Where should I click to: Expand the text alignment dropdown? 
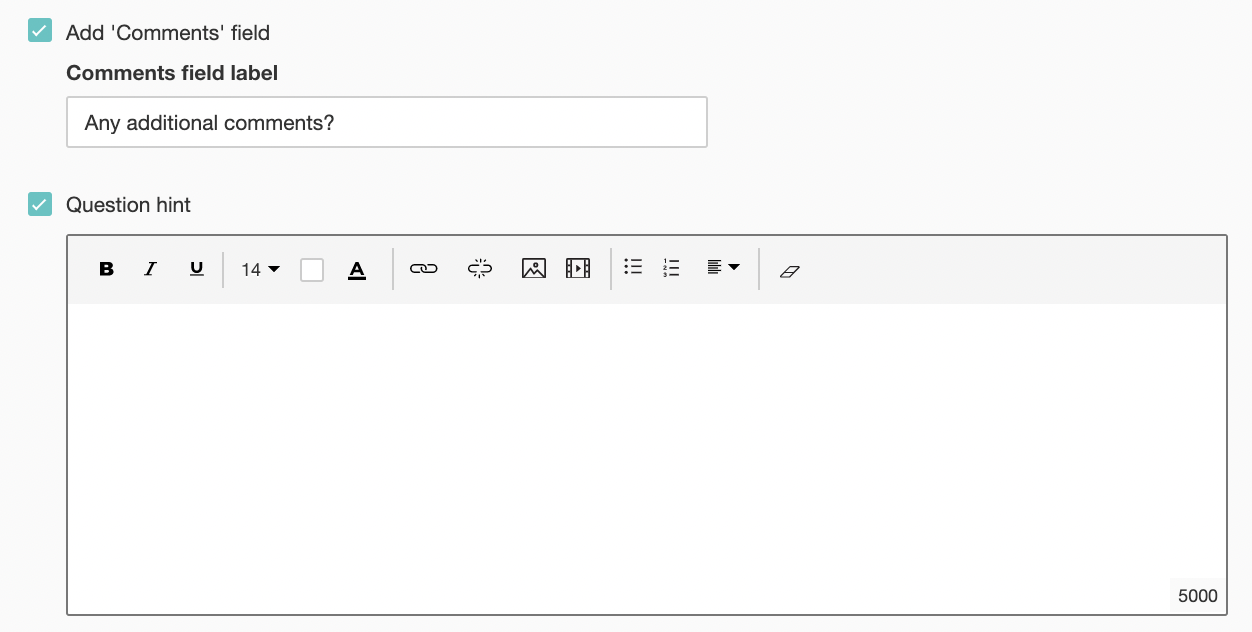(723, 268)
